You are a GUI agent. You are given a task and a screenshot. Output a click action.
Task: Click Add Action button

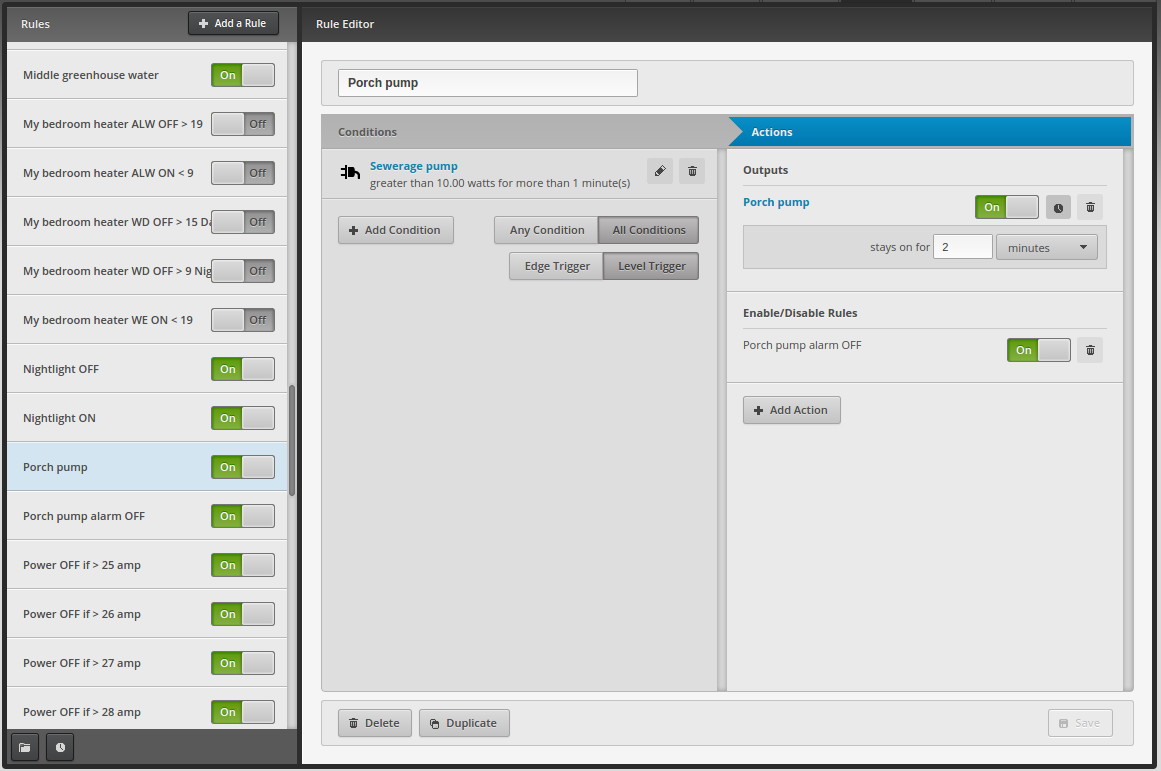click(792, 410)
